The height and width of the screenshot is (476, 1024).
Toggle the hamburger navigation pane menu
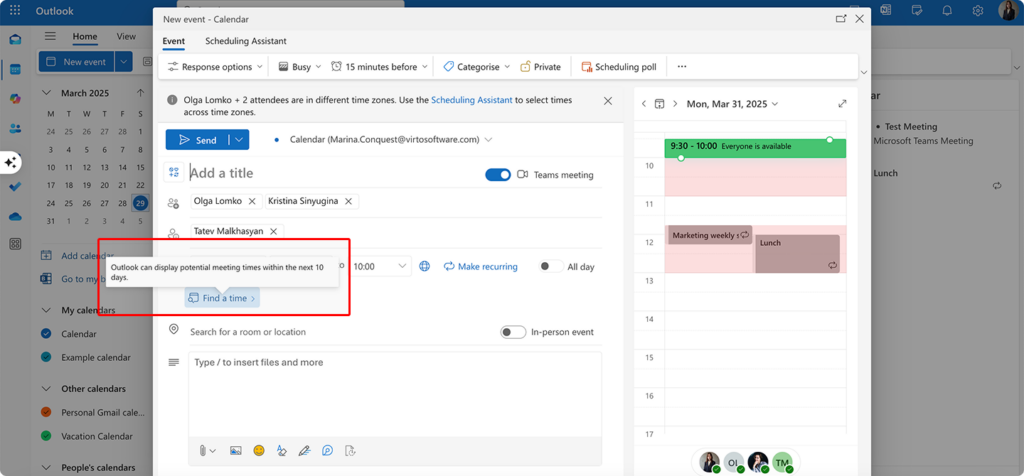pos(50,37)
